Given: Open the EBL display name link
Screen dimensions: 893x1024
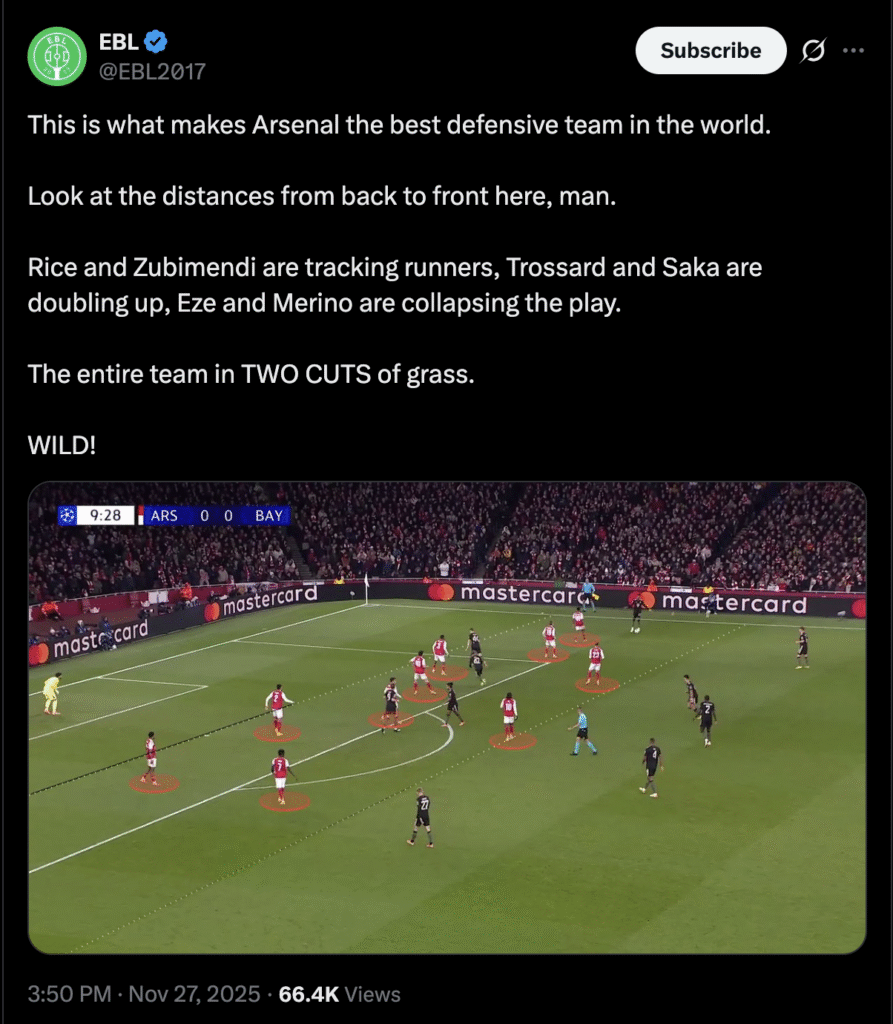Looking at the screenshot, I should click(118, 42).
